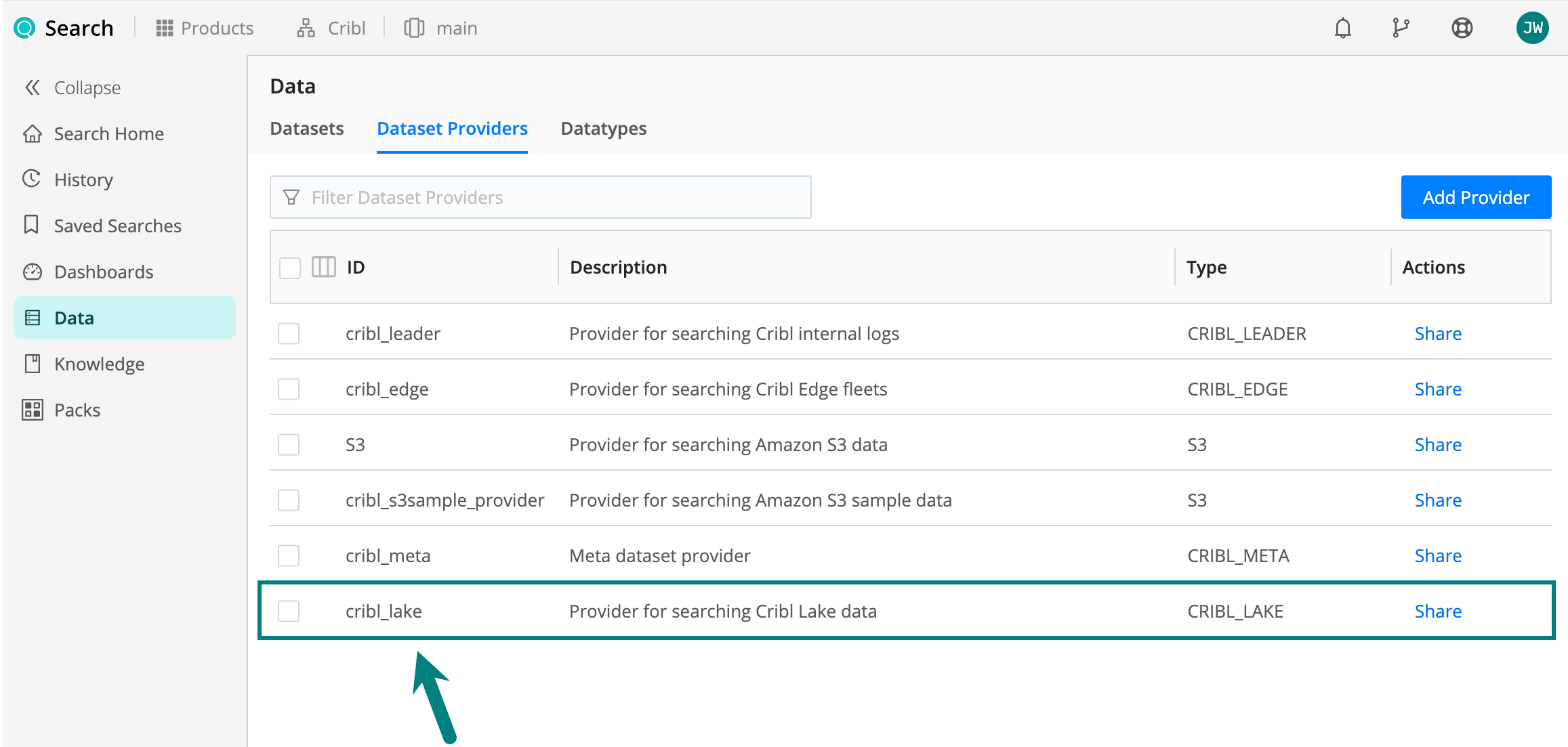Click the Add Provider button
This screenshot has width=1568, height=747.
[1475, 198]
